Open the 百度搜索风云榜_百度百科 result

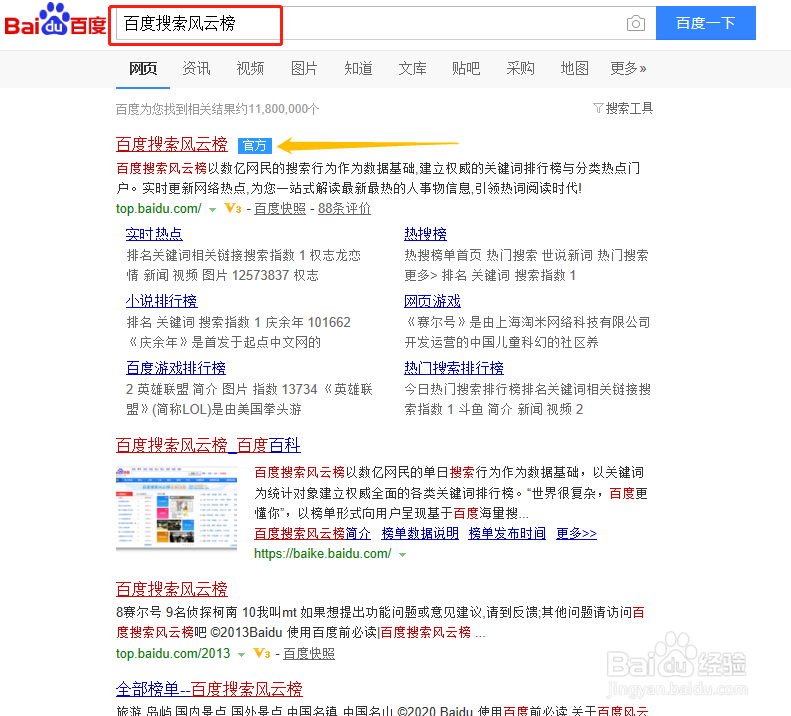pos(208,445)
